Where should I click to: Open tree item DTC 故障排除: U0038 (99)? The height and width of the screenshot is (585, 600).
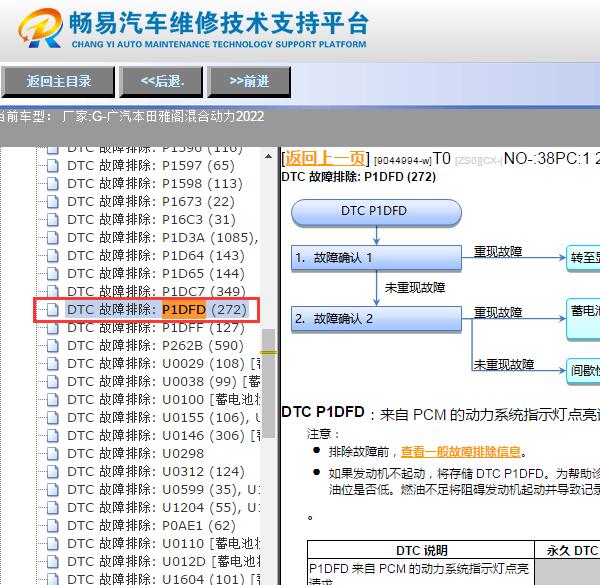164,381
